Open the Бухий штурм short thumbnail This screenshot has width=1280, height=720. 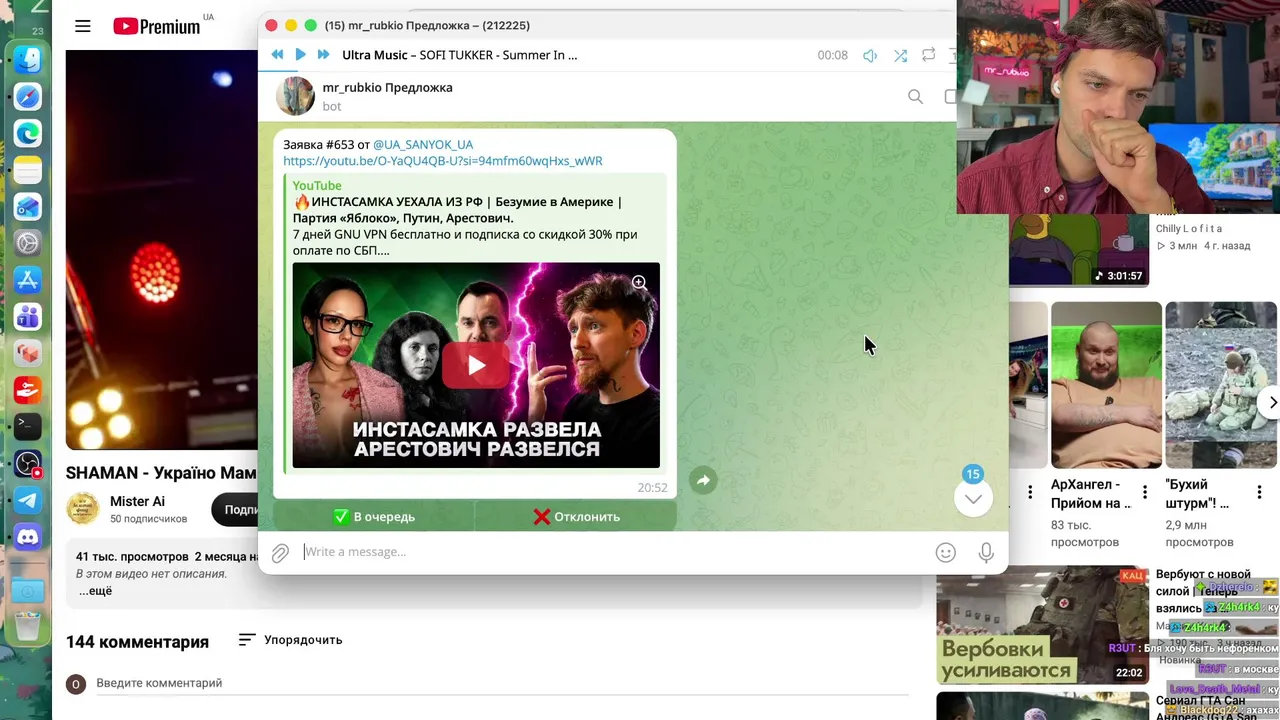click(1221, 385)
